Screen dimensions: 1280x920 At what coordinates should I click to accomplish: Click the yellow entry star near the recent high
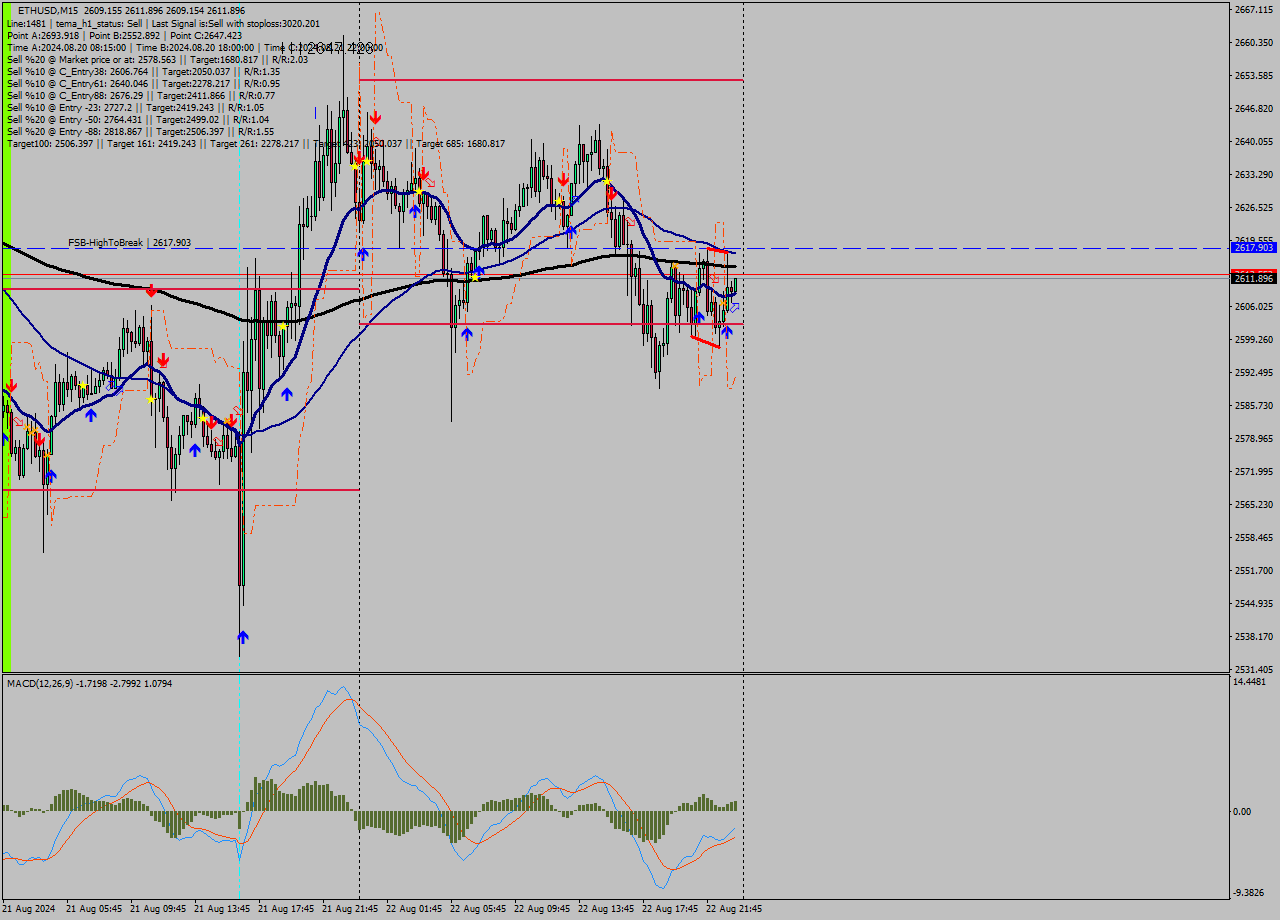click(607, 183)
